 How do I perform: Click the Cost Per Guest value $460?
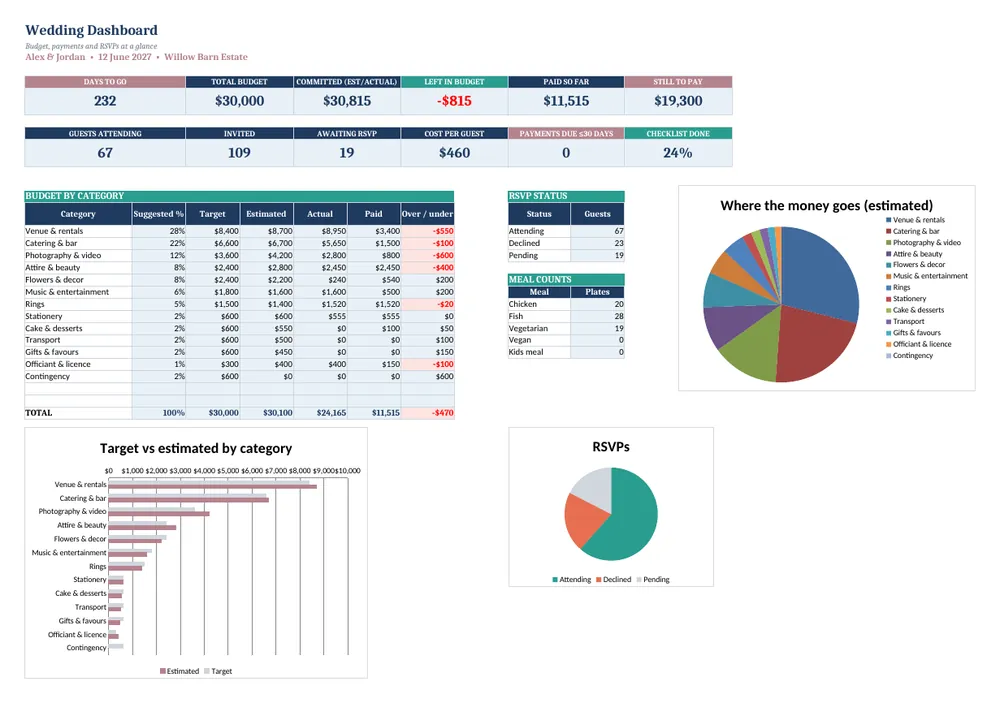[x=454, y=153]
